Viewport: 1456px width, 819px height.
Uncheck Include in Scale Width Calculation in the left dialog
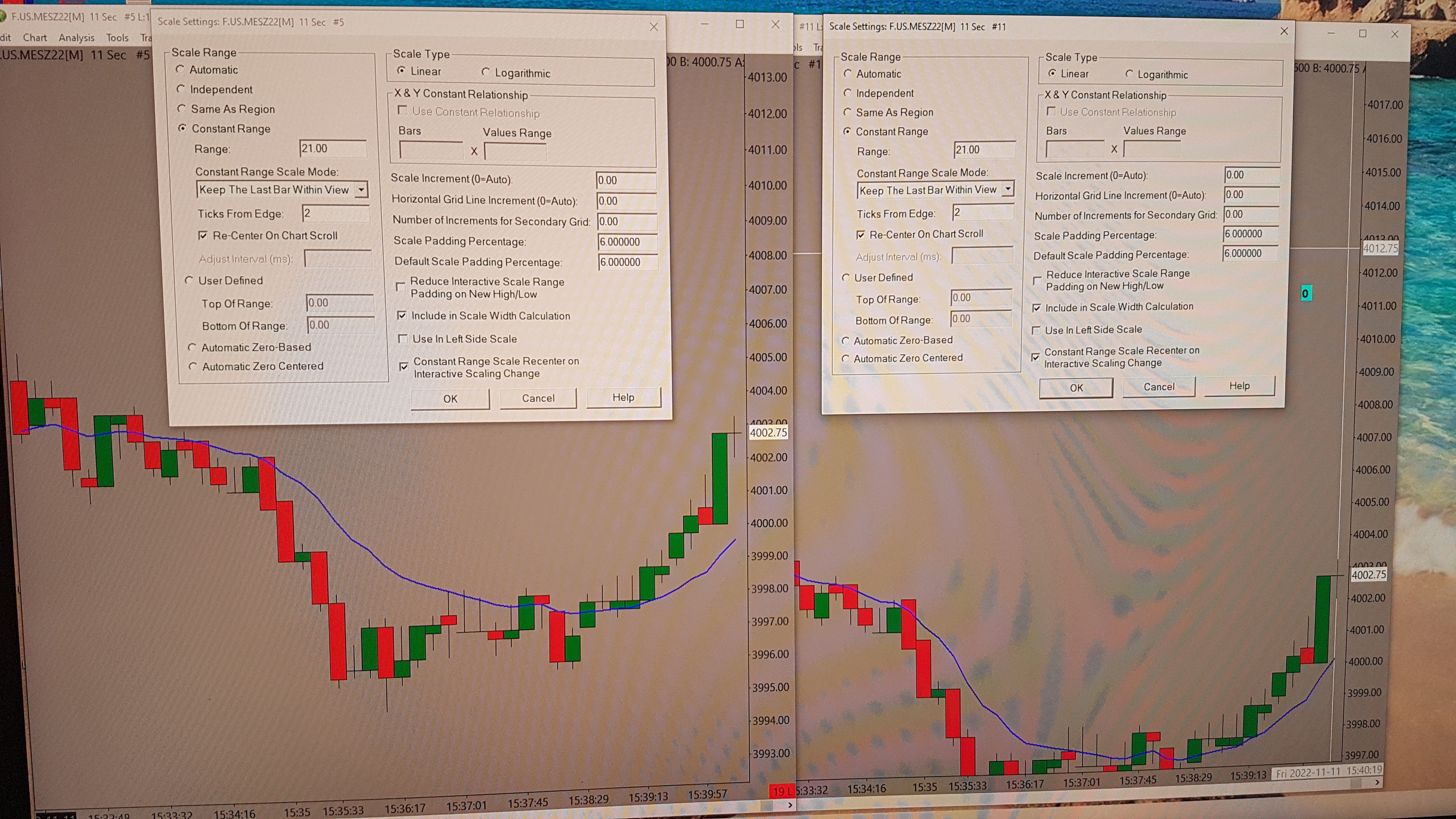(401, 315)
